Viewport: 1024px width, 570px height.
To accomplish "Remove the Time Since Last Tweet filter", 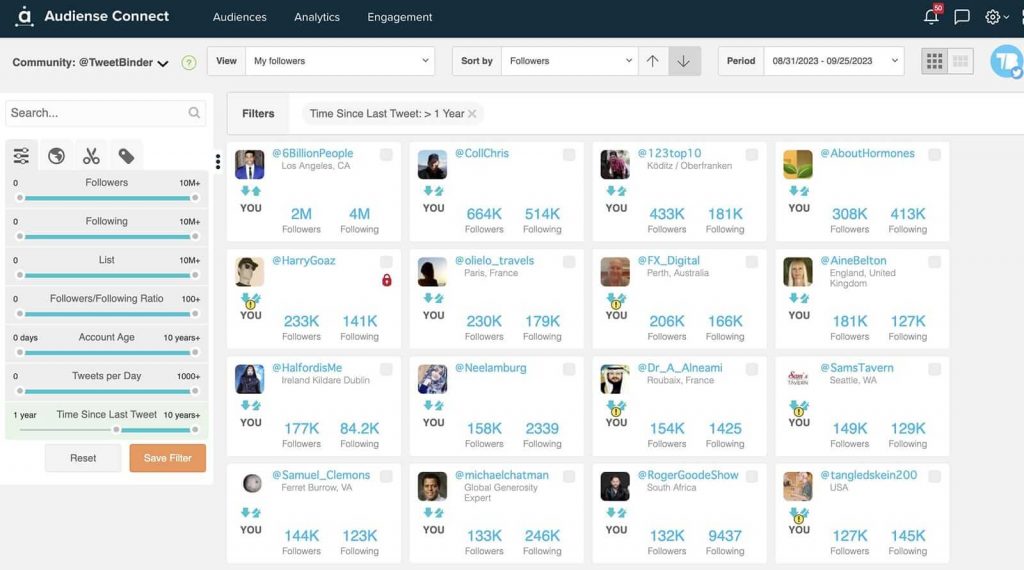I will (x=472, y=114).
